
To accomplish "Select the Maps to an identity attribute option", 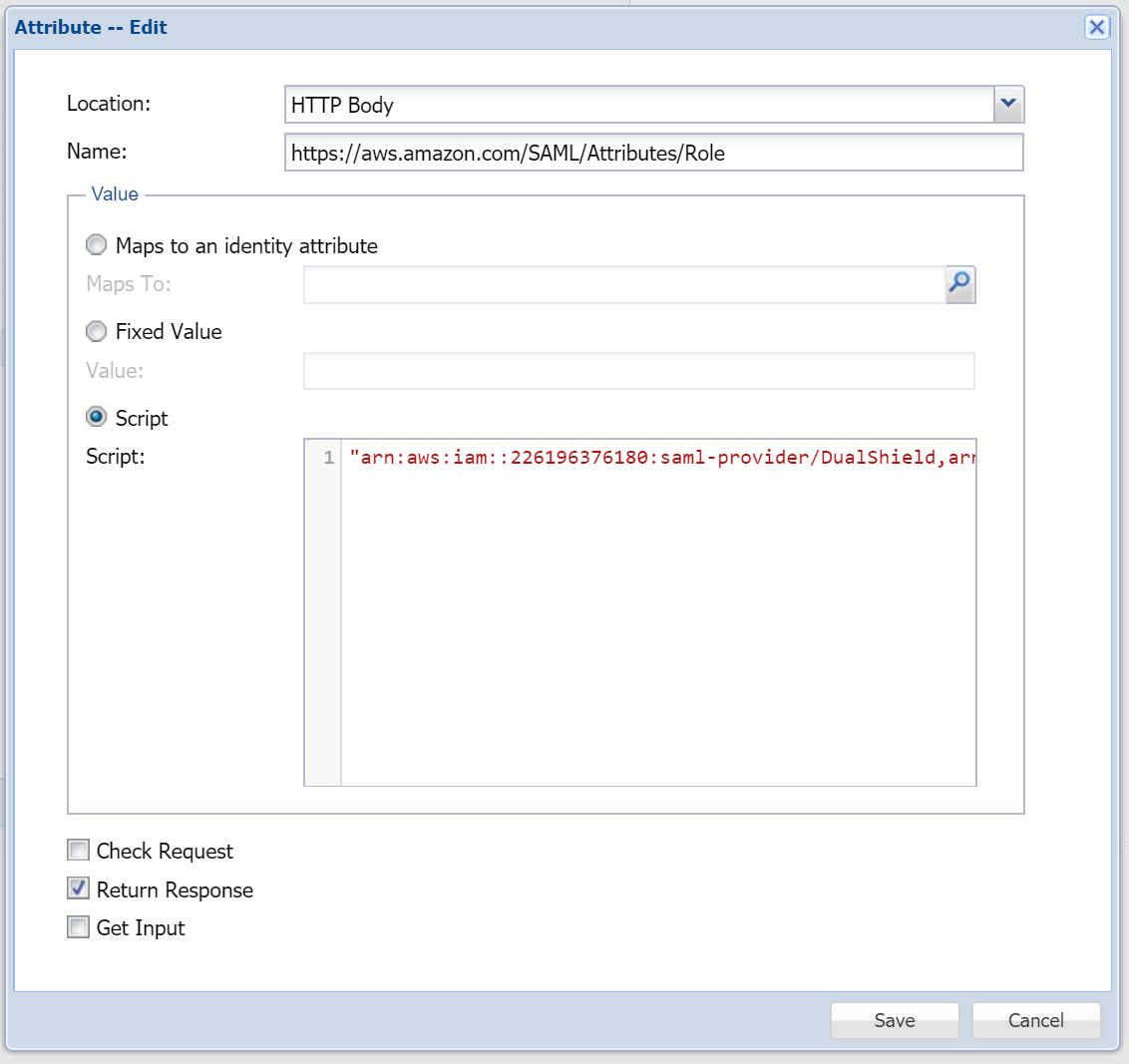I will click(x=97, y=245).
